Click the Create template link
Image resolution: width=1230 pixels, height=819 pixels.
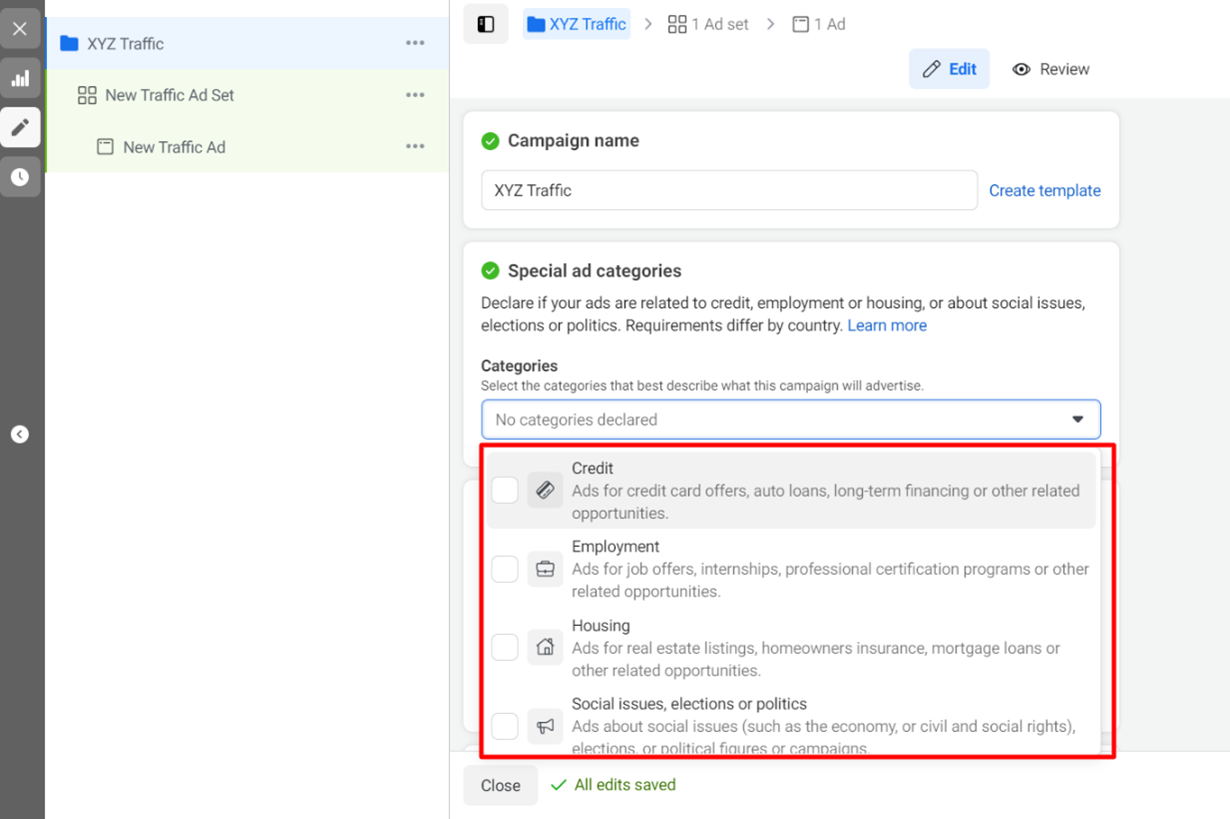click(1044, 190)
